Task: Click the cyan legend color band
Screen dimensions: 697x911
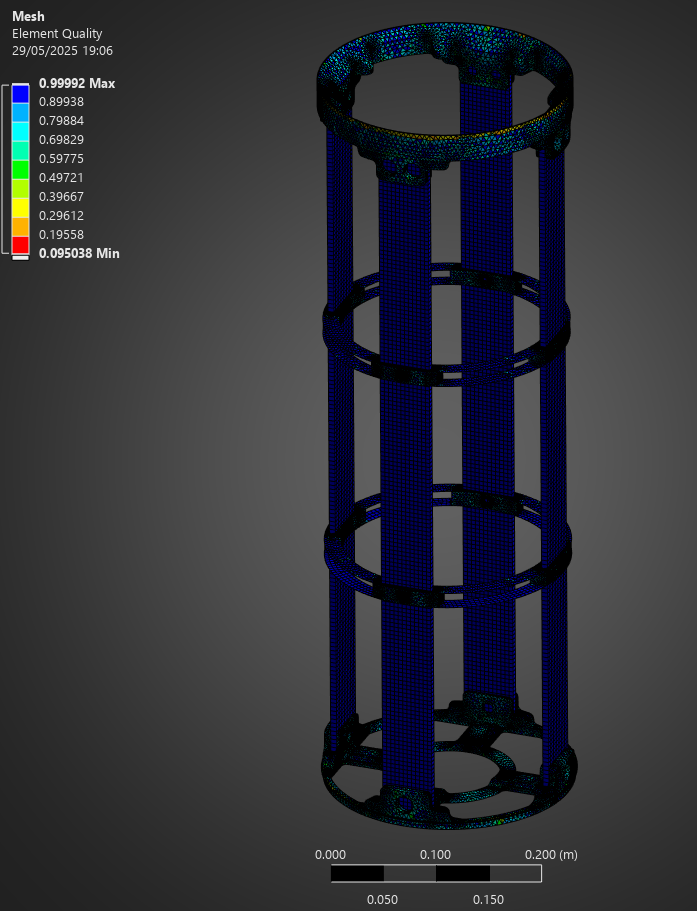Action: pos(20,131)
